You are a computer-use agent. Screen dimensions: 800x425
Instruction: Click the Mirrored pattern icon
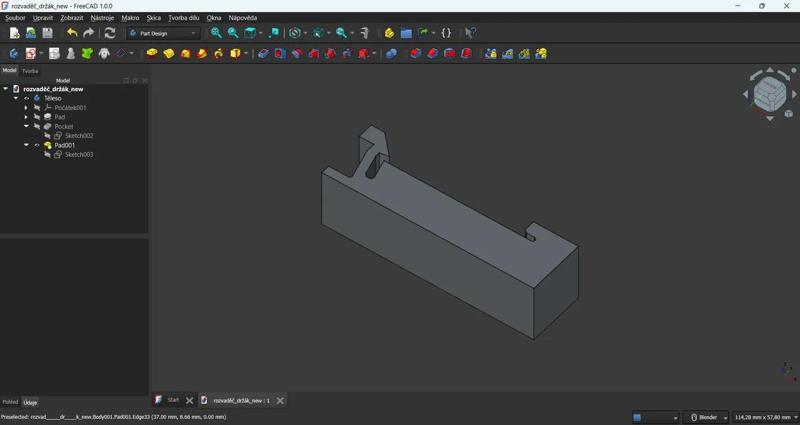coord(491,54)
